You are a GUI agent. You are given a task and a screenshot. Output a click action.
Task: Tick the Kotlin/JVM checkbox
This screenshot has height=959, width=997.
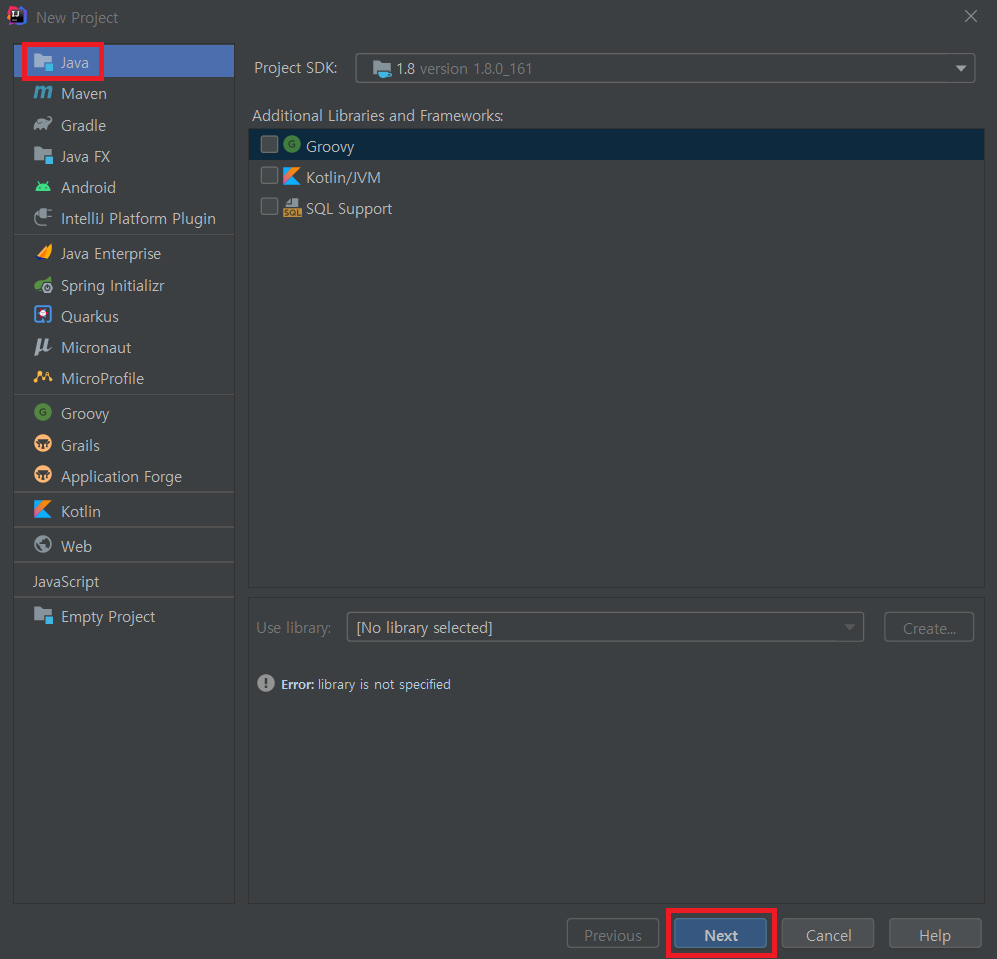[270, 175]
